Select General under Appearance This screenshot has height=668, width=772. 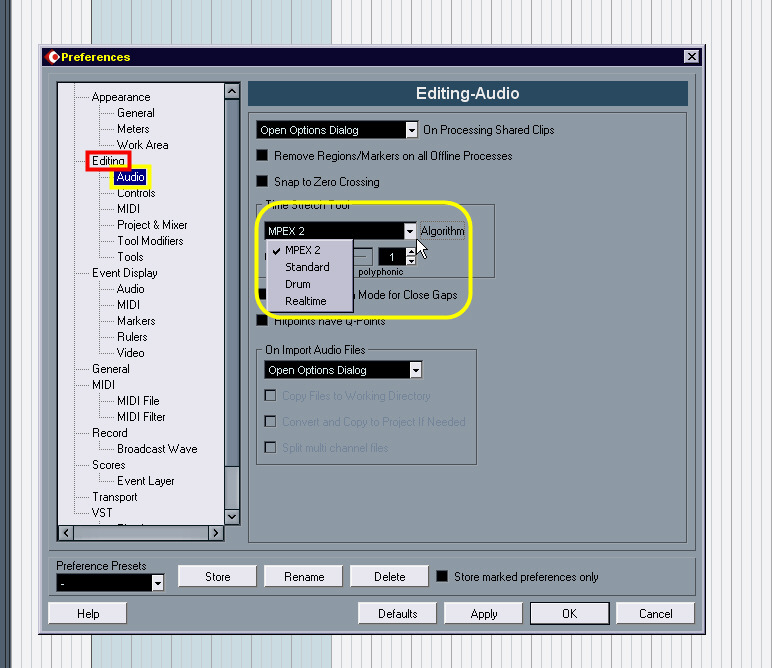[135, 113]
